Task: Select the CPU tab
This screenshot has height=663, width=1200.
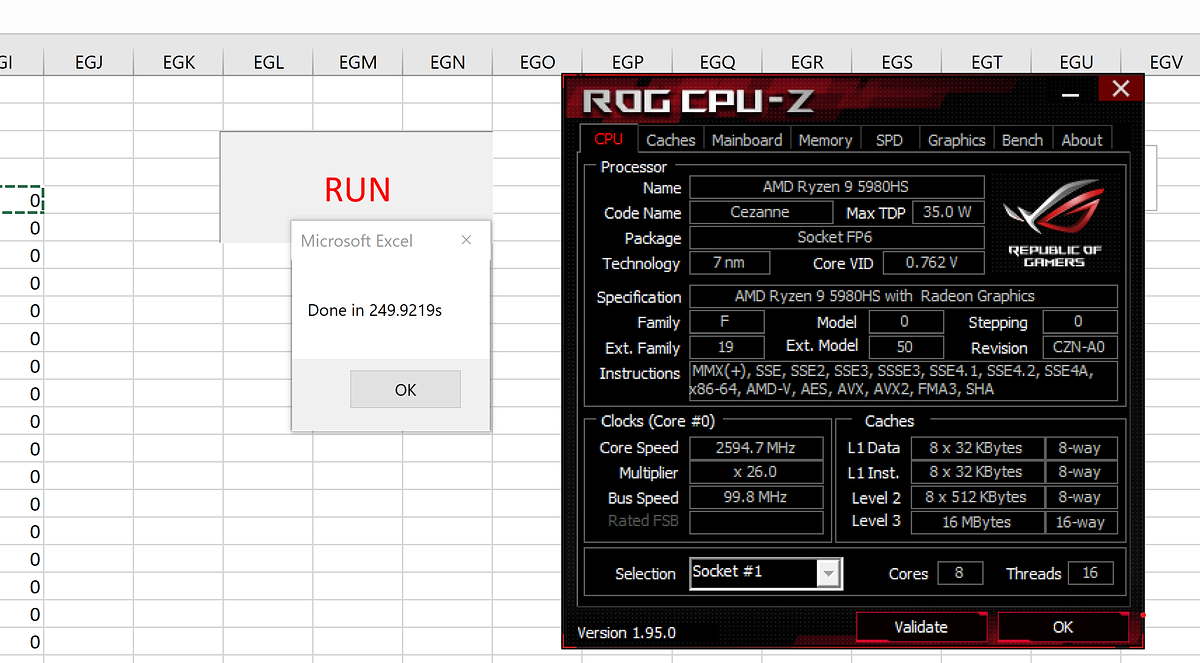Action: coord(608,139)
